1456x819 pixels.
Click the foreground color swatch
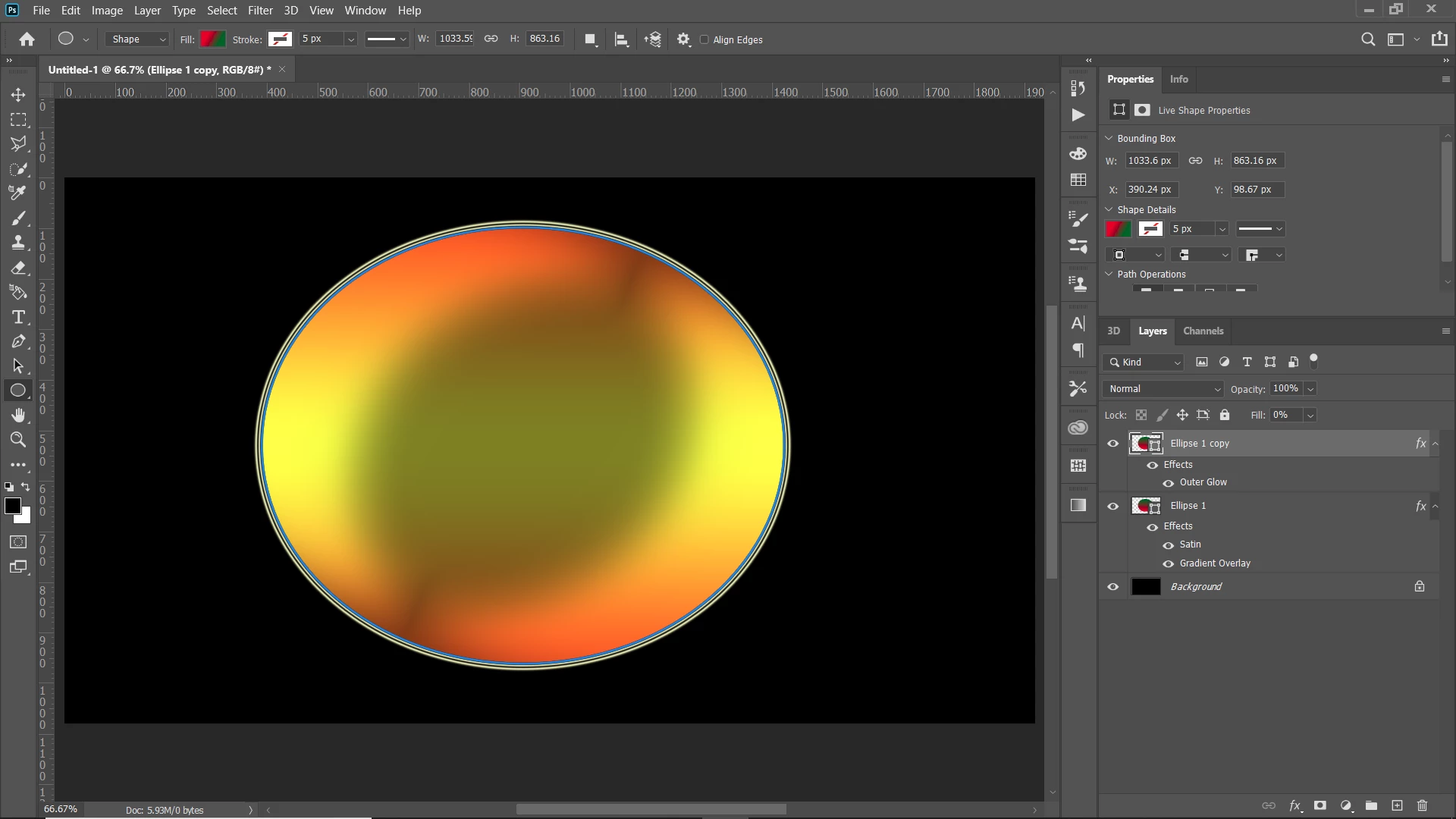pos(11,506)
